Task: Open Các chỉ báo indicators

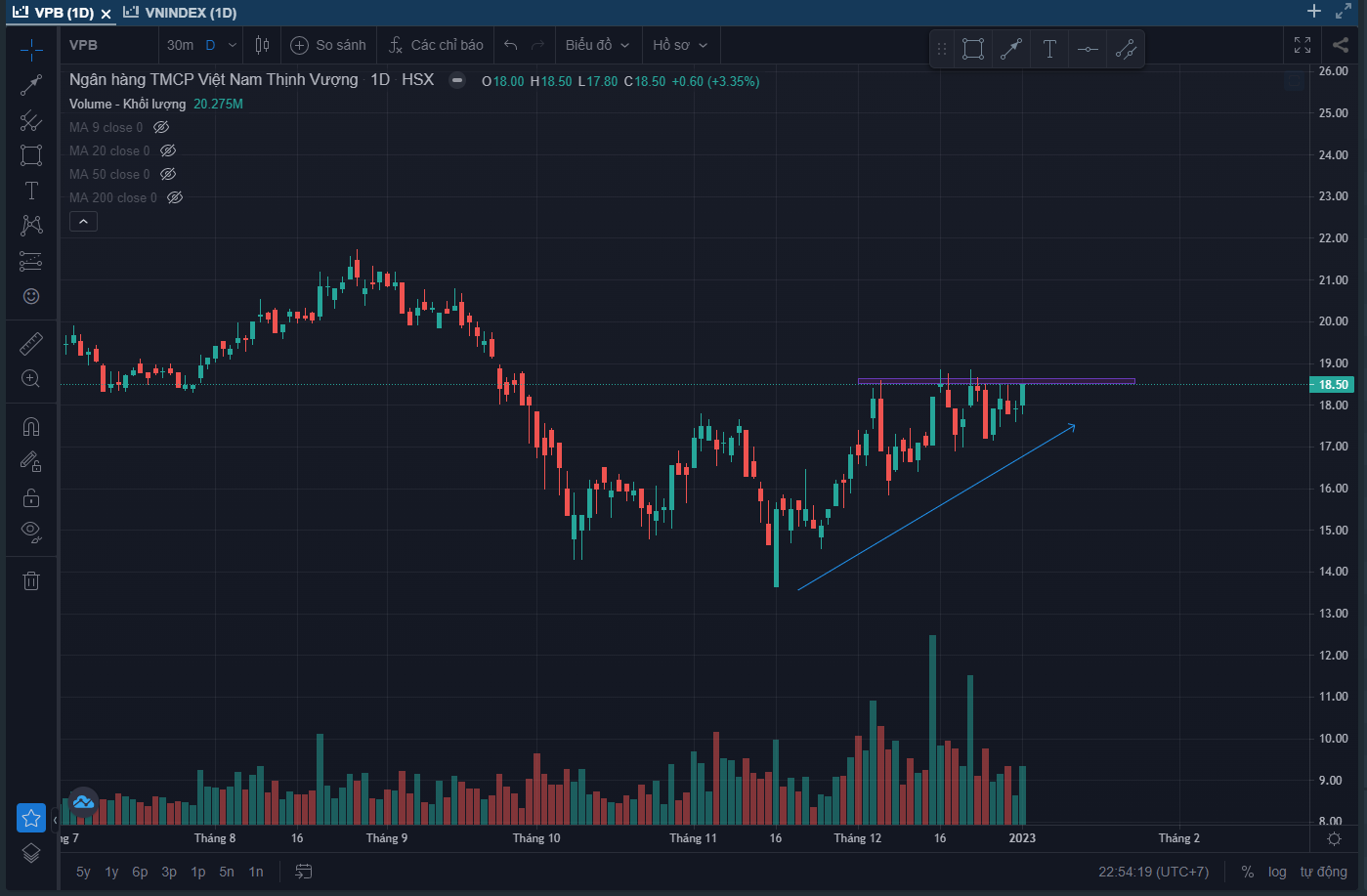Action: pyautogui.click(x=436, y=45)
